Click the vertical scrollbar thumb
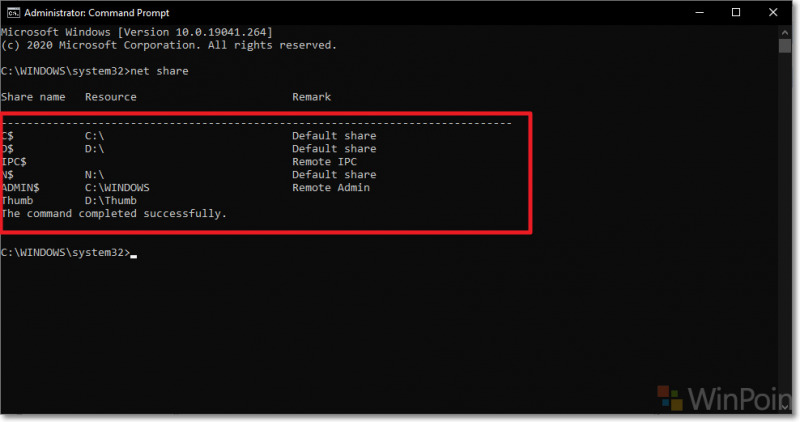 [x=785, y=45]
